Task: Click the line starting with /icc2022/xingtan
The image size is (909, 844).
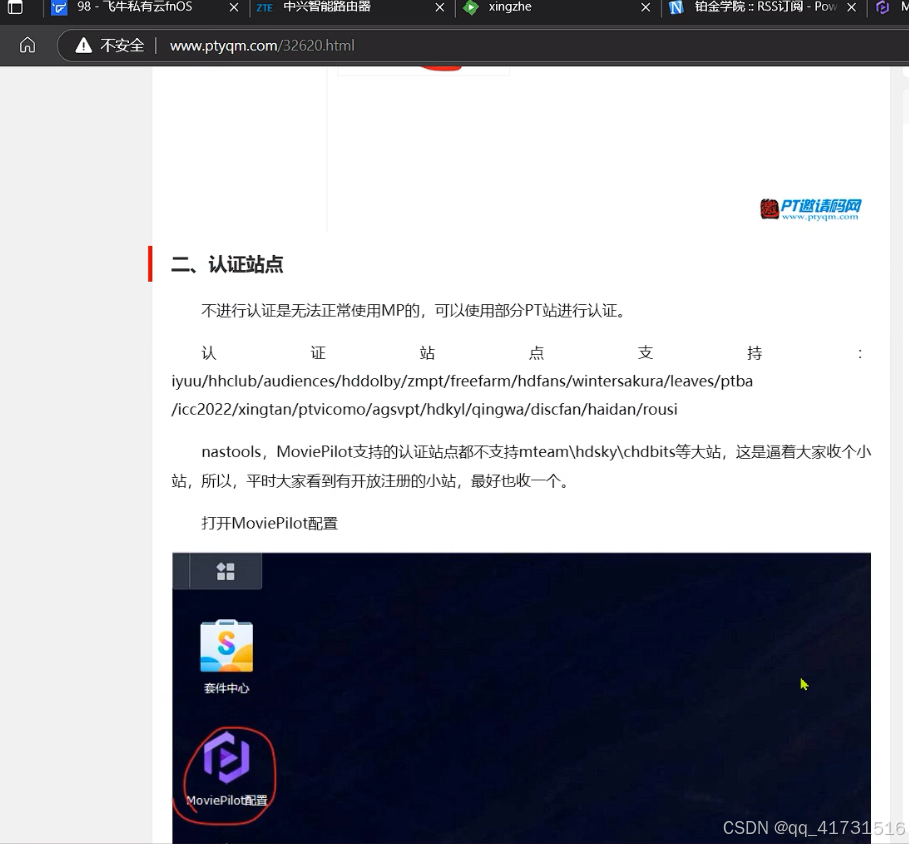Action: click(x=424, y=409)
